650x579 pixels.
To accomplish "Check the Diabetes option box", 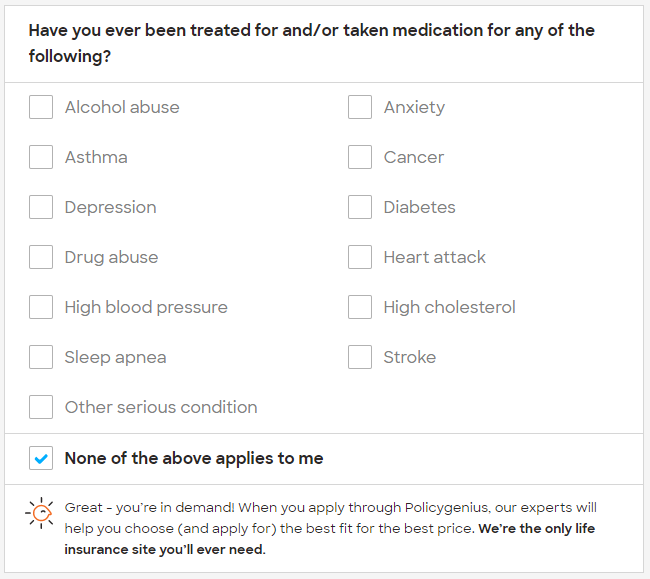I will [x=359, y=207].
